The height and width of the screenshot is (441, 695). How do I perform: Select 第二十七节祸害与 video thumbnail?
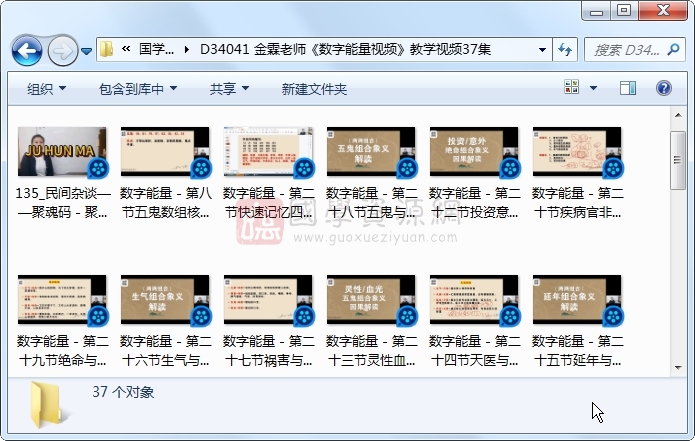(x=269, y=300)
